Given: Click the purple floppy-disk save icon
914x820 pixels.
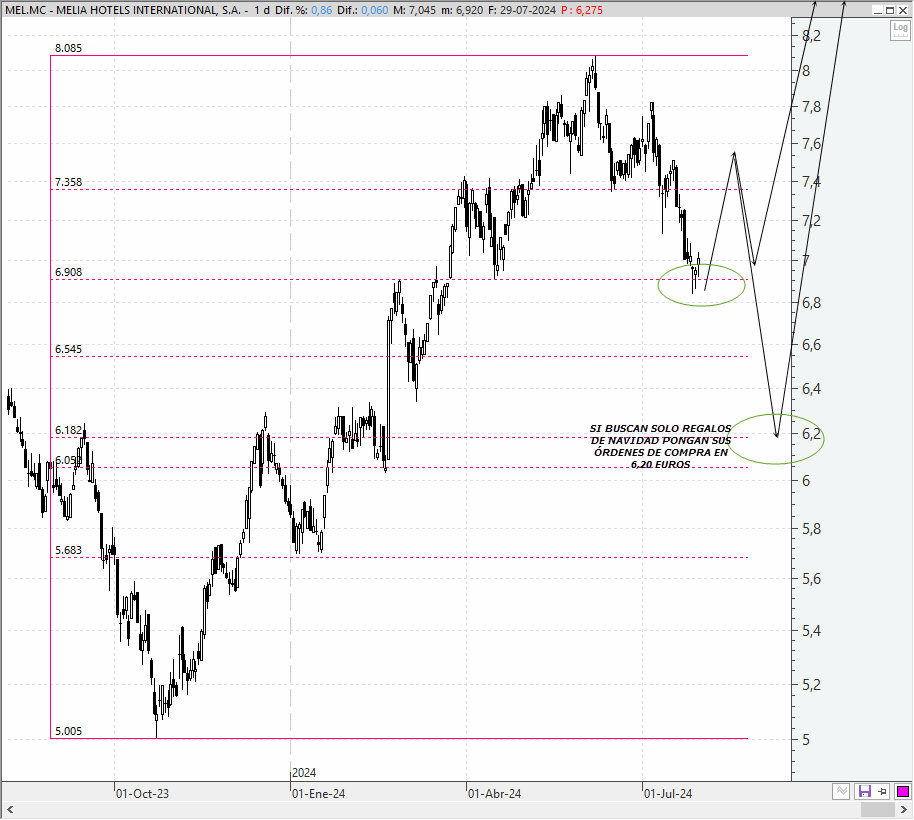Looking at the screenshot, I should pyautogui.click(x=864, y=791).
